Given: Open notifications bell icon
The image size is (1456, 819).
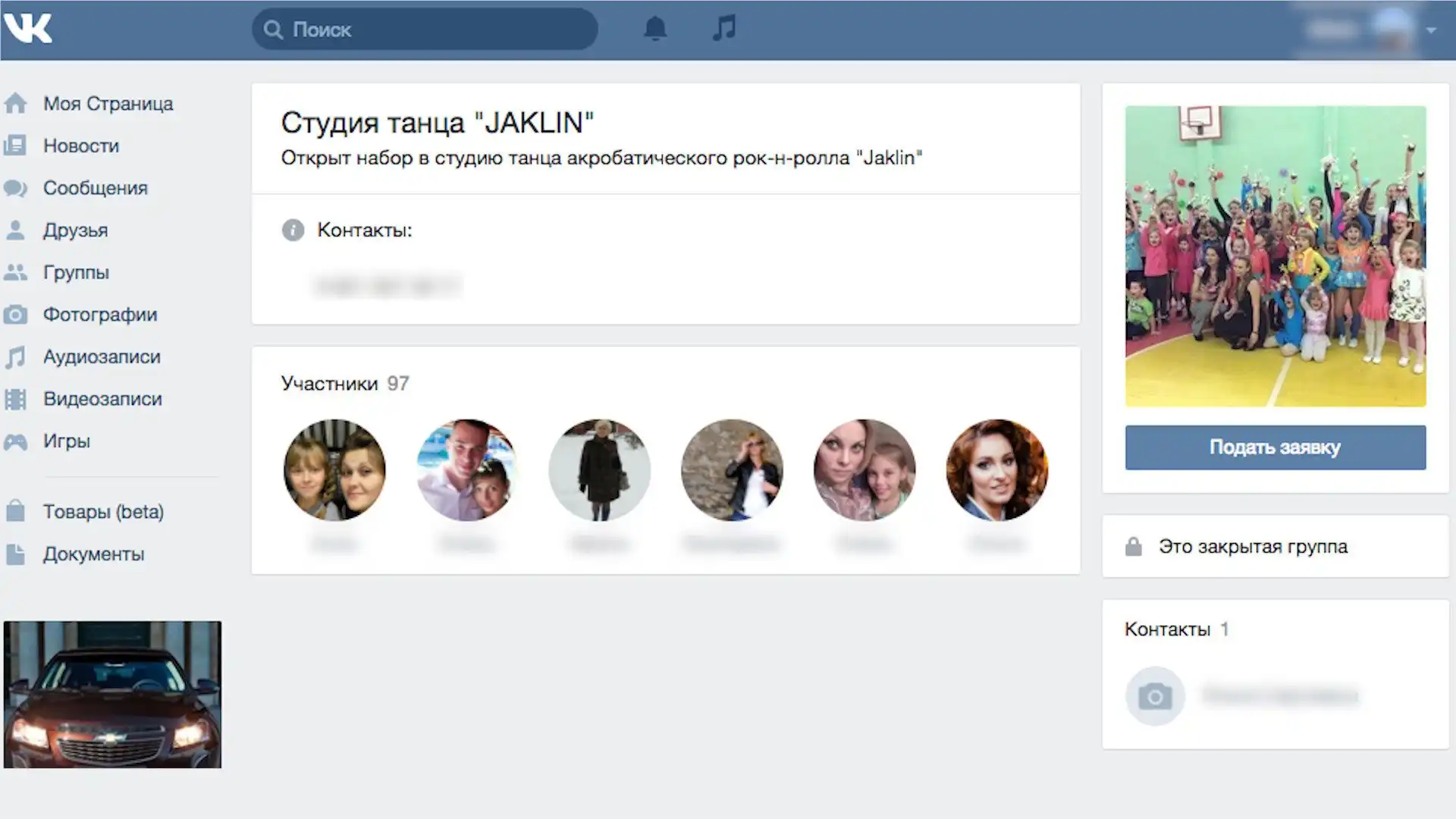Looking at the screenshot, I should coord(655,29).
